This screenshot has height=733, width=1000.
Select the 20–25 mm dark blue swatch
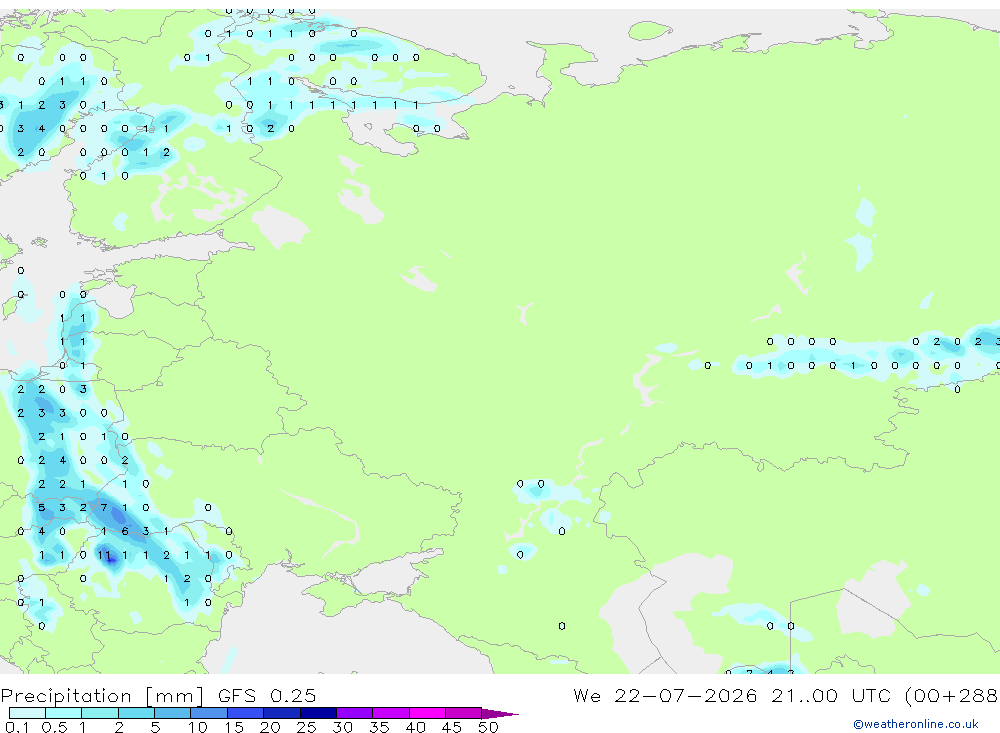[282, 713]
